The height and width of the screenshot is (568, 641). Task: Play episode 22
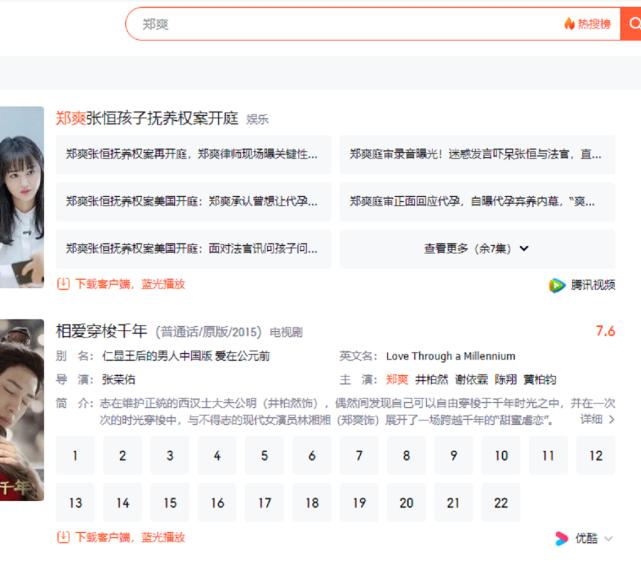[x=501, y=503]
